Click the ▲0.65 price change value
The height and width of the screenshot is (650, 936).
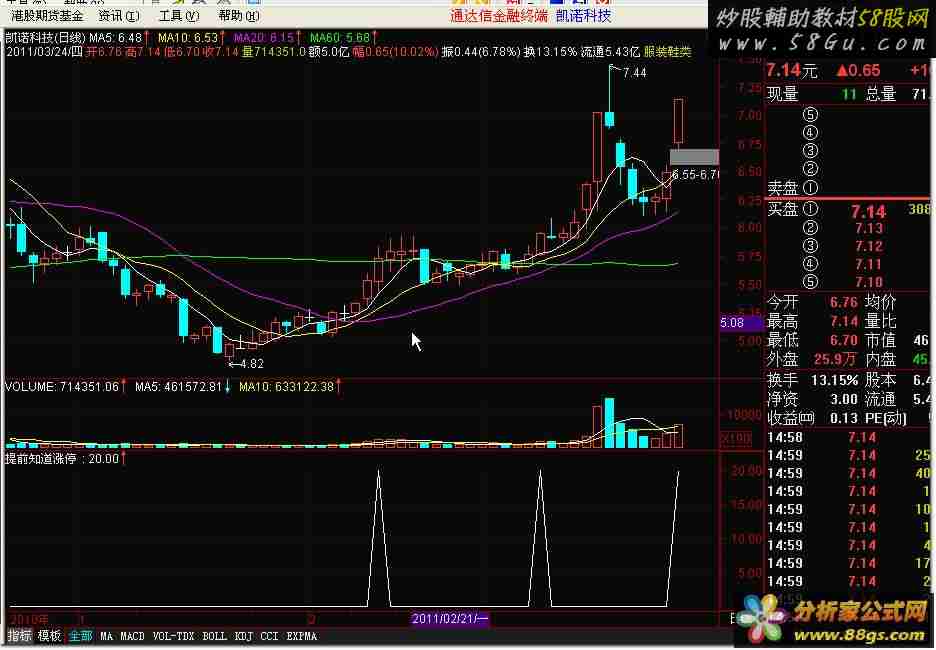pyautogui.click(x=858, y=70)
